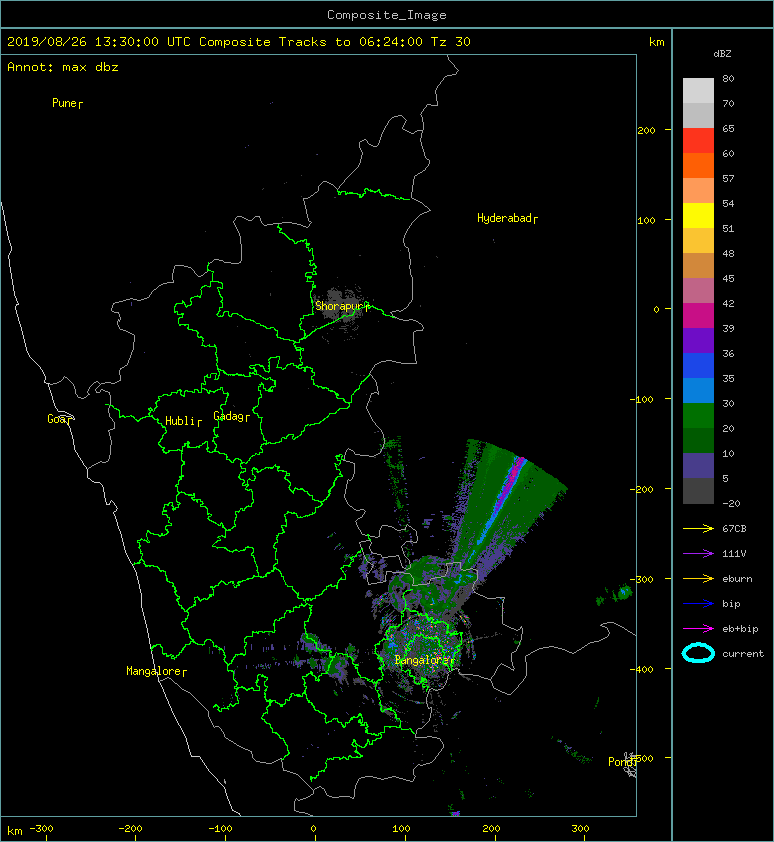774x842 pixels.
Task: Select the yellow 54 dBZ color swatch
Action: tap(698, 216)
